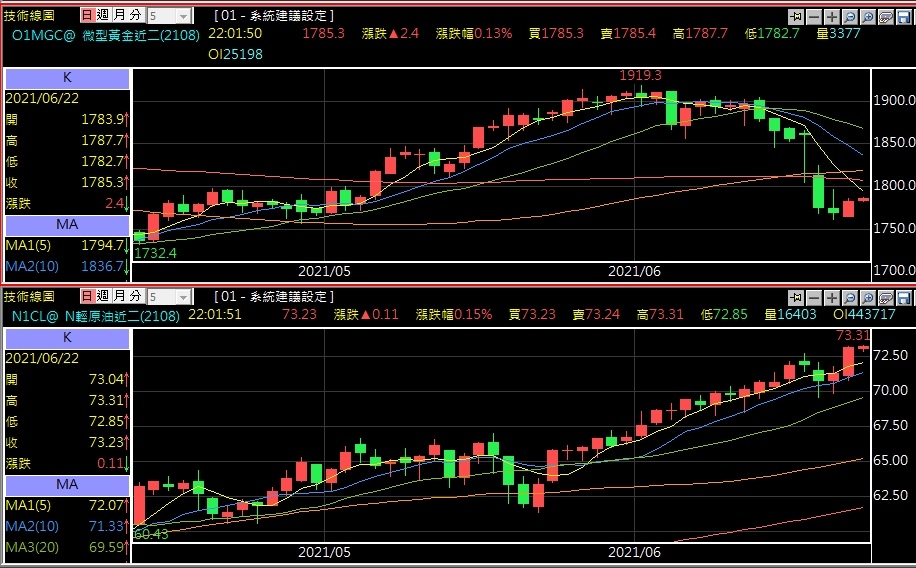Select gold MA2(10) value 1836.7
Image resolution: width=916 pixels, height=568 pixels.
(103, 266)
